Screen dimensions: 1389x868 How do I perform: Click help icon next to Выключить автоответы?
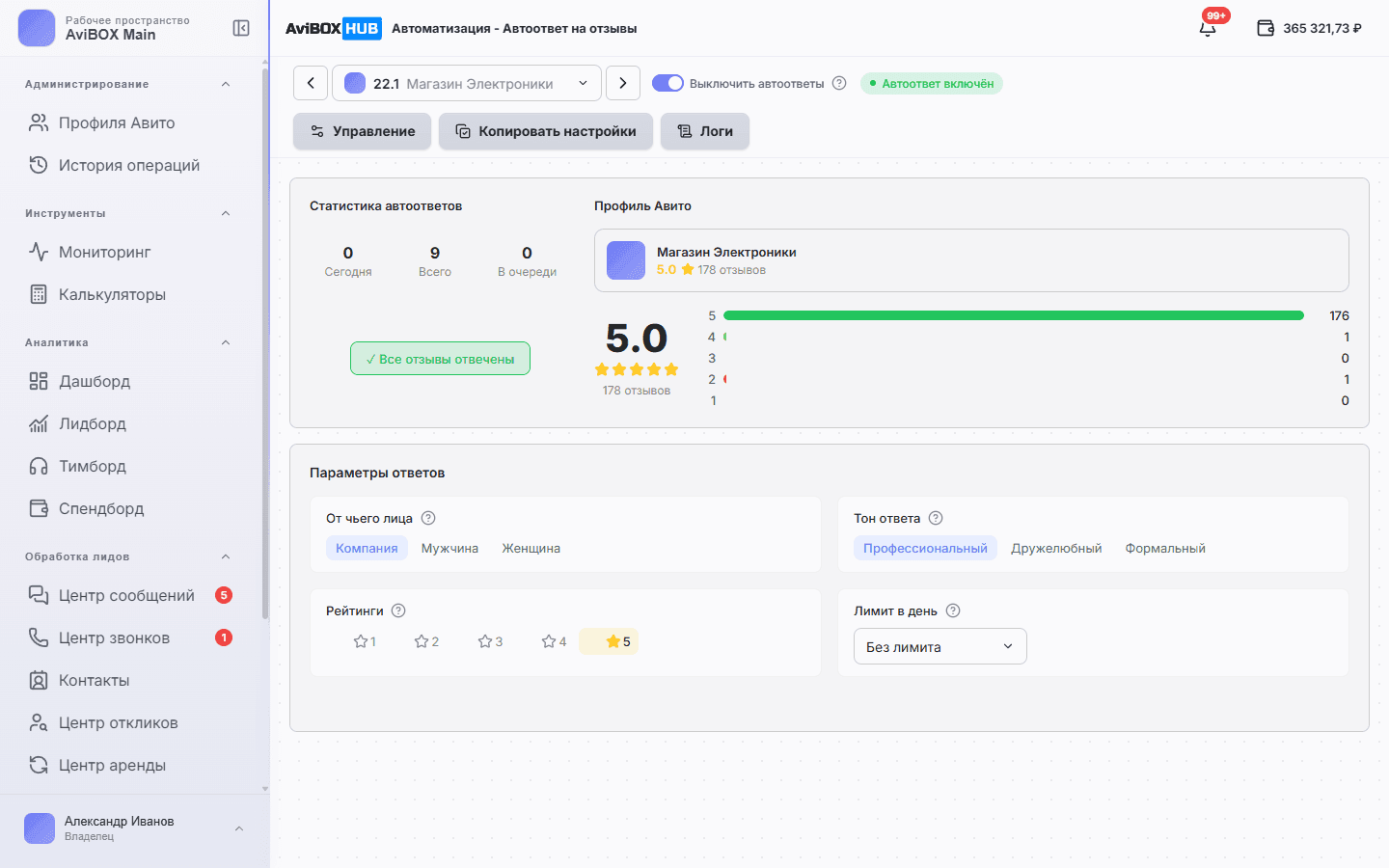pos(839,83)
